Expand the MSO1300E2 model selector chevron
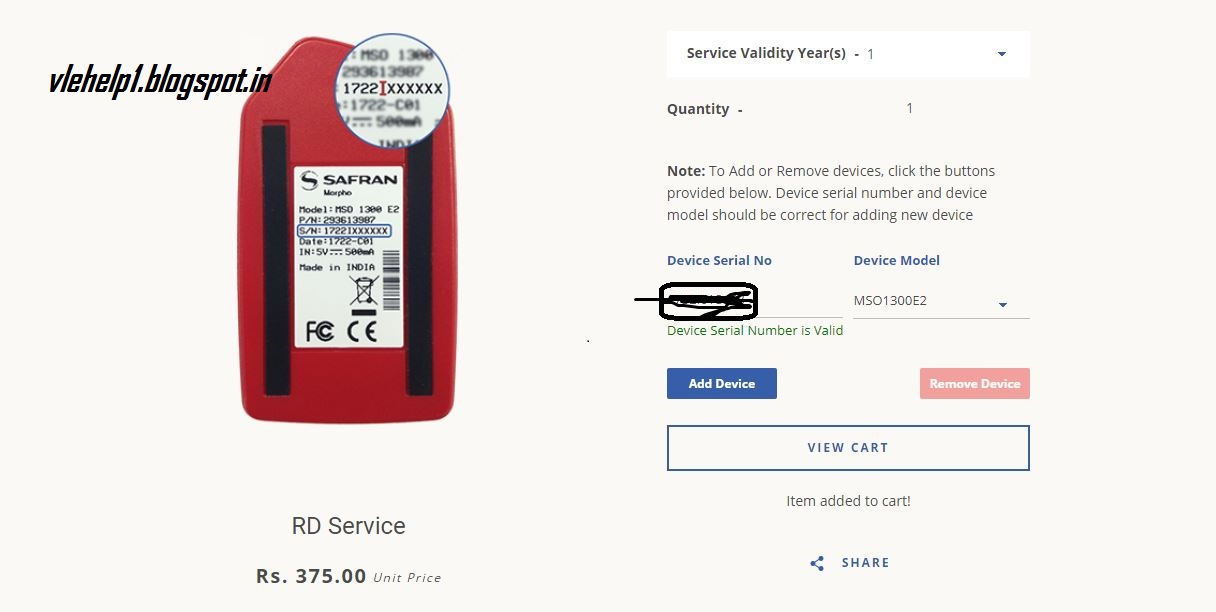This screenshot has width=1216, height=612. coord(1002,304)
